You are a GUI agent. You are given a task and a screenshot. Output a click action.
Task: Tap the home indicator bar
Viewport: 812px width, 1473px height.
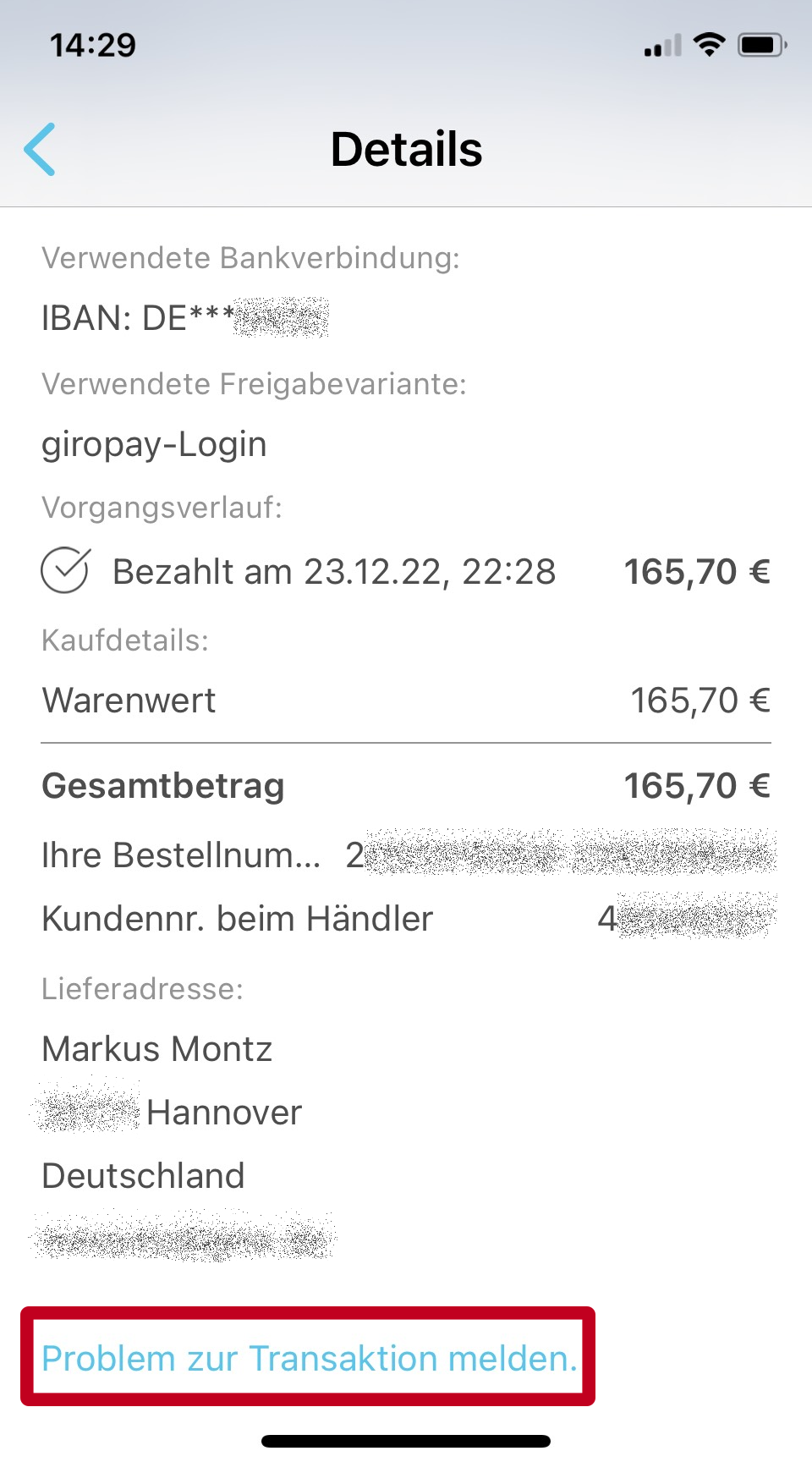[406, 1441]
